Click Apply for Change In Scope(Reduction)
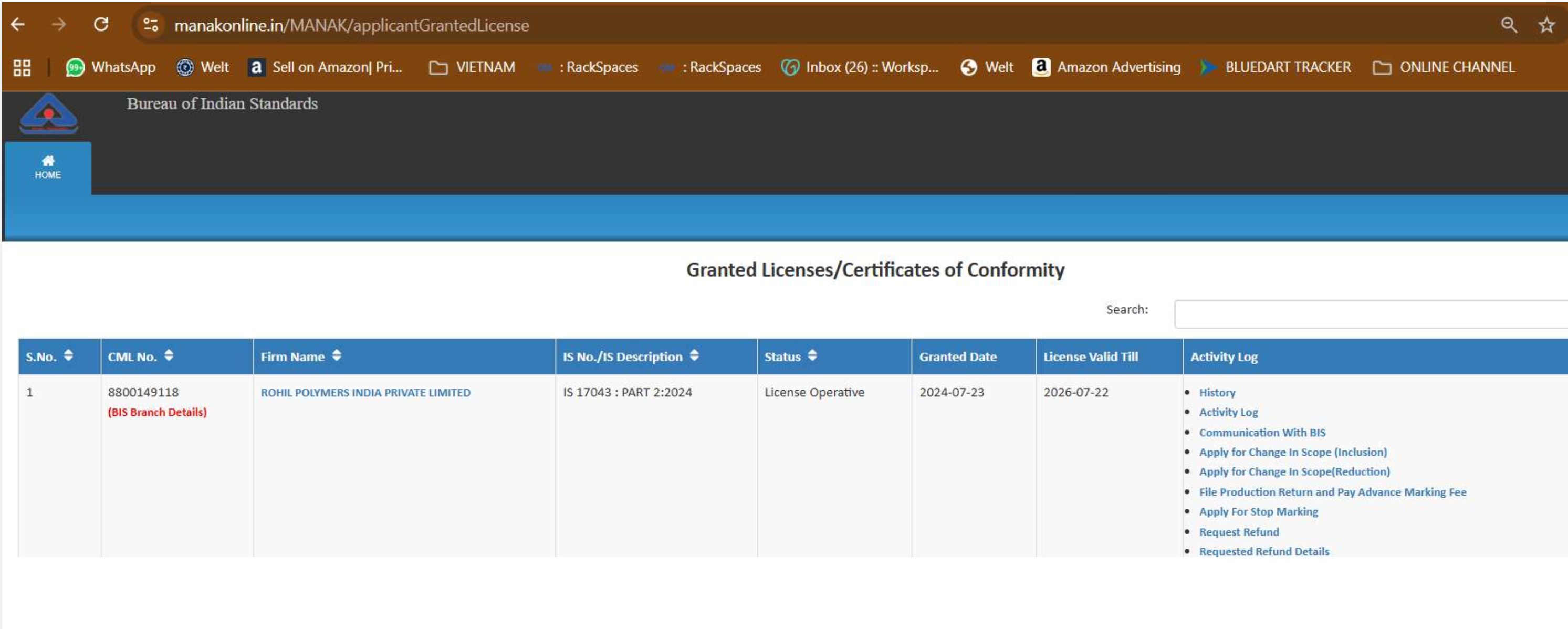The height and width of the screenshot is (629, 1568). point(1294,471)
